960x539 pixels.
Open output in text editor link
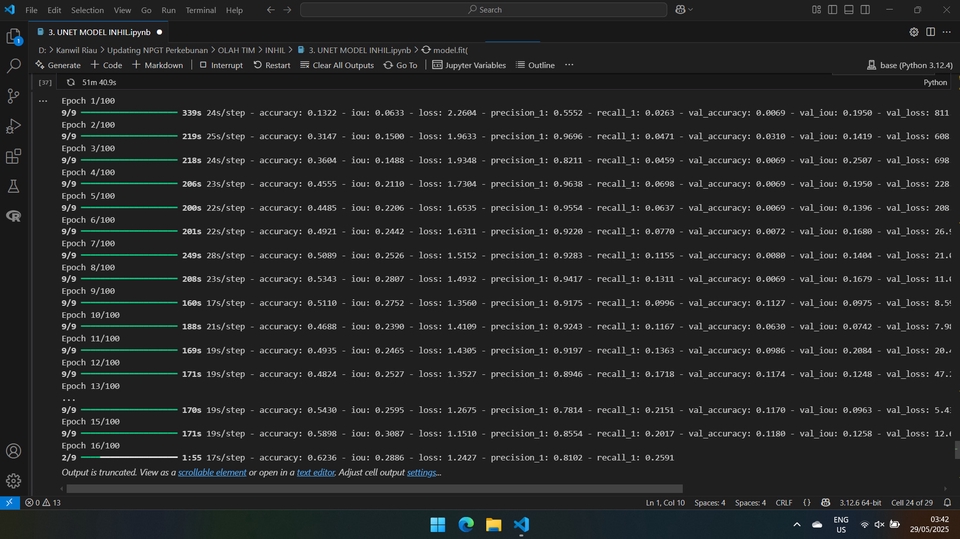coord(315,472)
